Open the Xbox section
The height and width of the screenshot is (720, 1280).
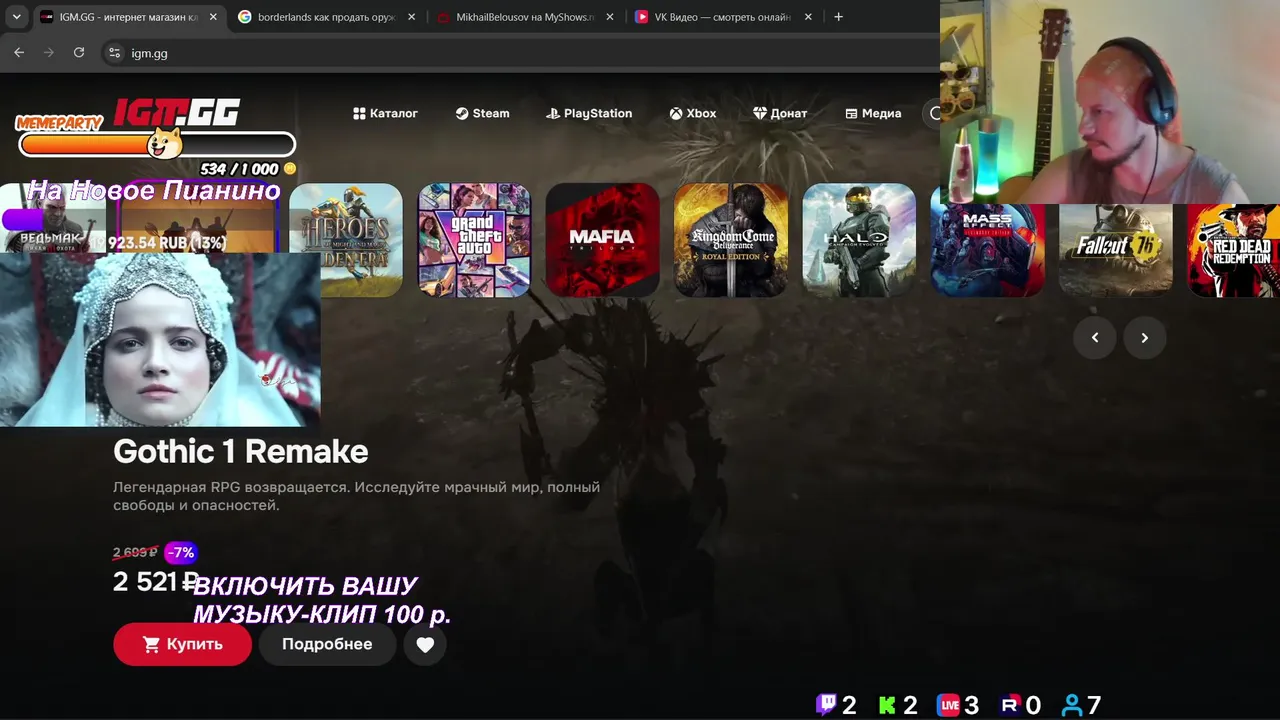click(693, 113)
